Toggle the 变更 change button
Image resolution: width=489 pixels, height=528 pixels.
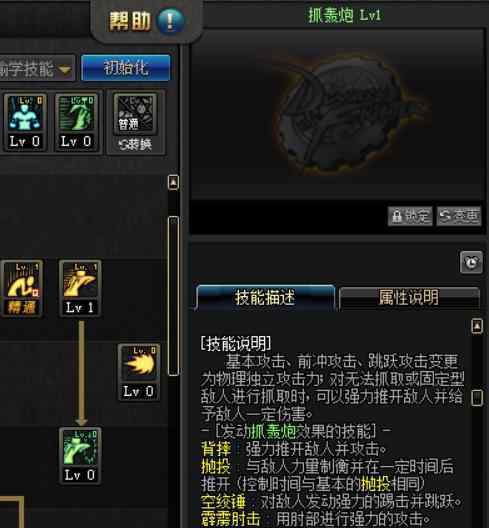pos(459,216)
